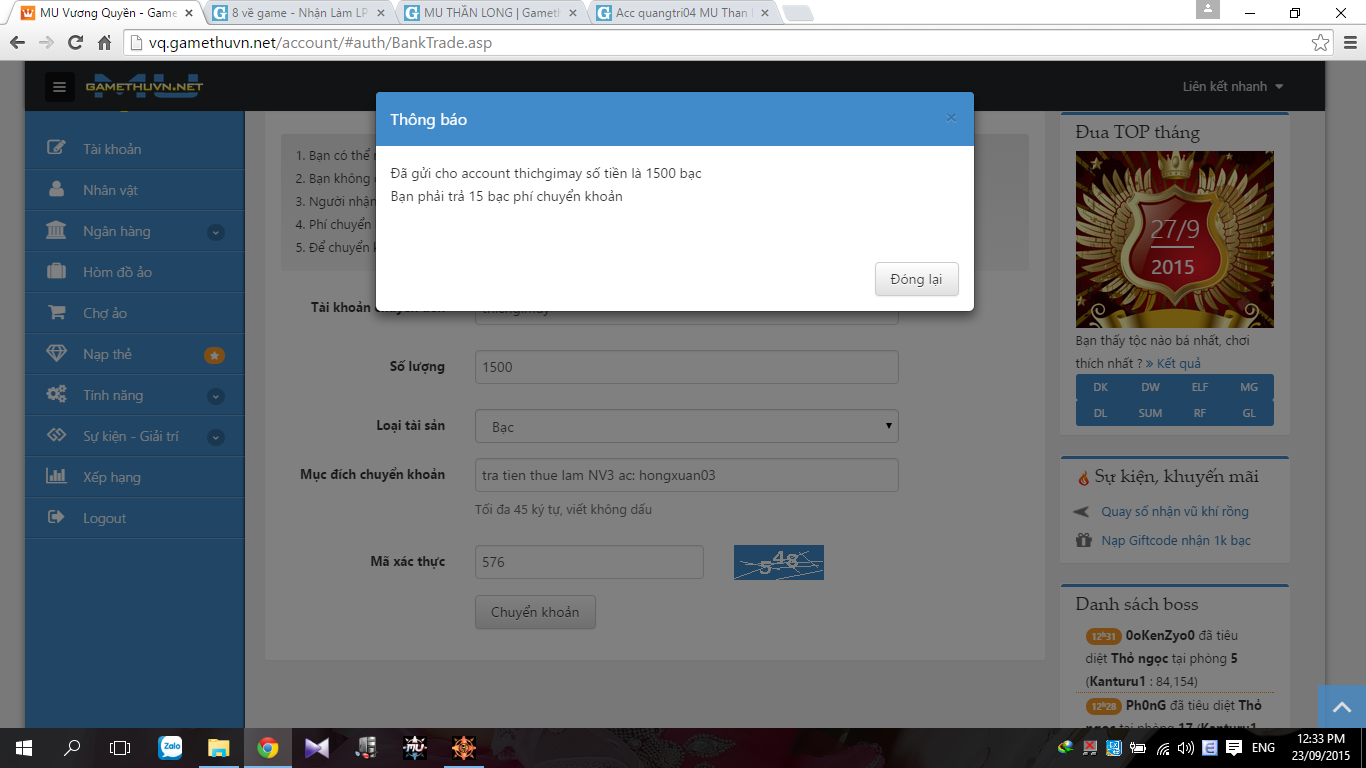Click the hamburger menu icon in header

(x=59, y=87)
